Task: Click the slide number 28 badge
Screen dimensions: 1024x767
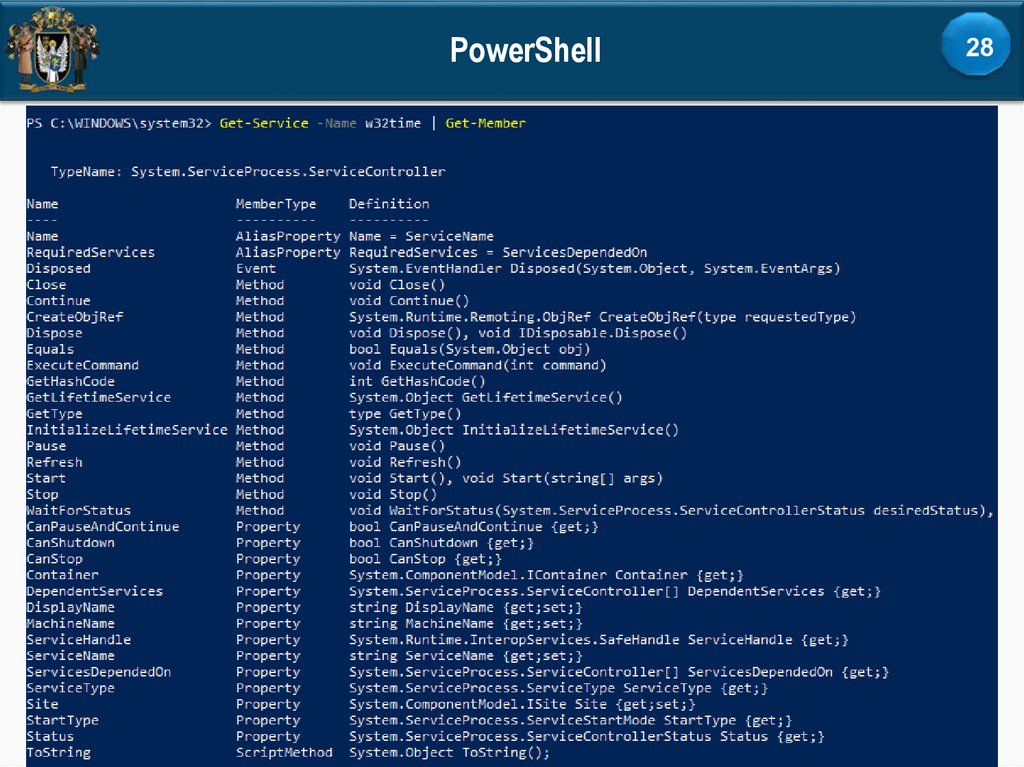Action: pos(978,46)
